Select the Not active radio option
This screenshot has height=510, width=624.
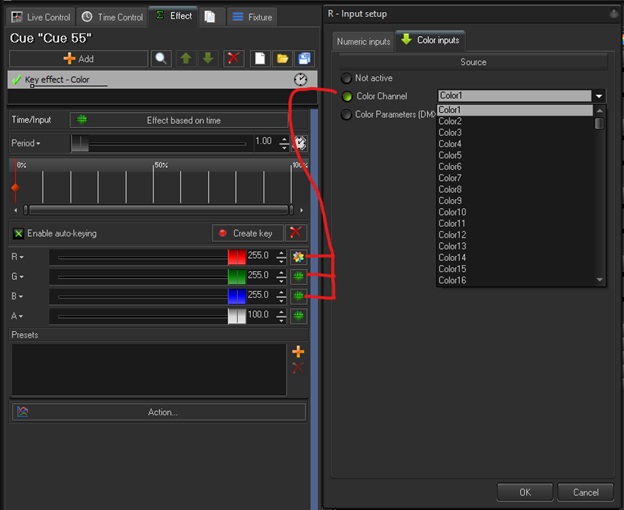pos(347,78)
